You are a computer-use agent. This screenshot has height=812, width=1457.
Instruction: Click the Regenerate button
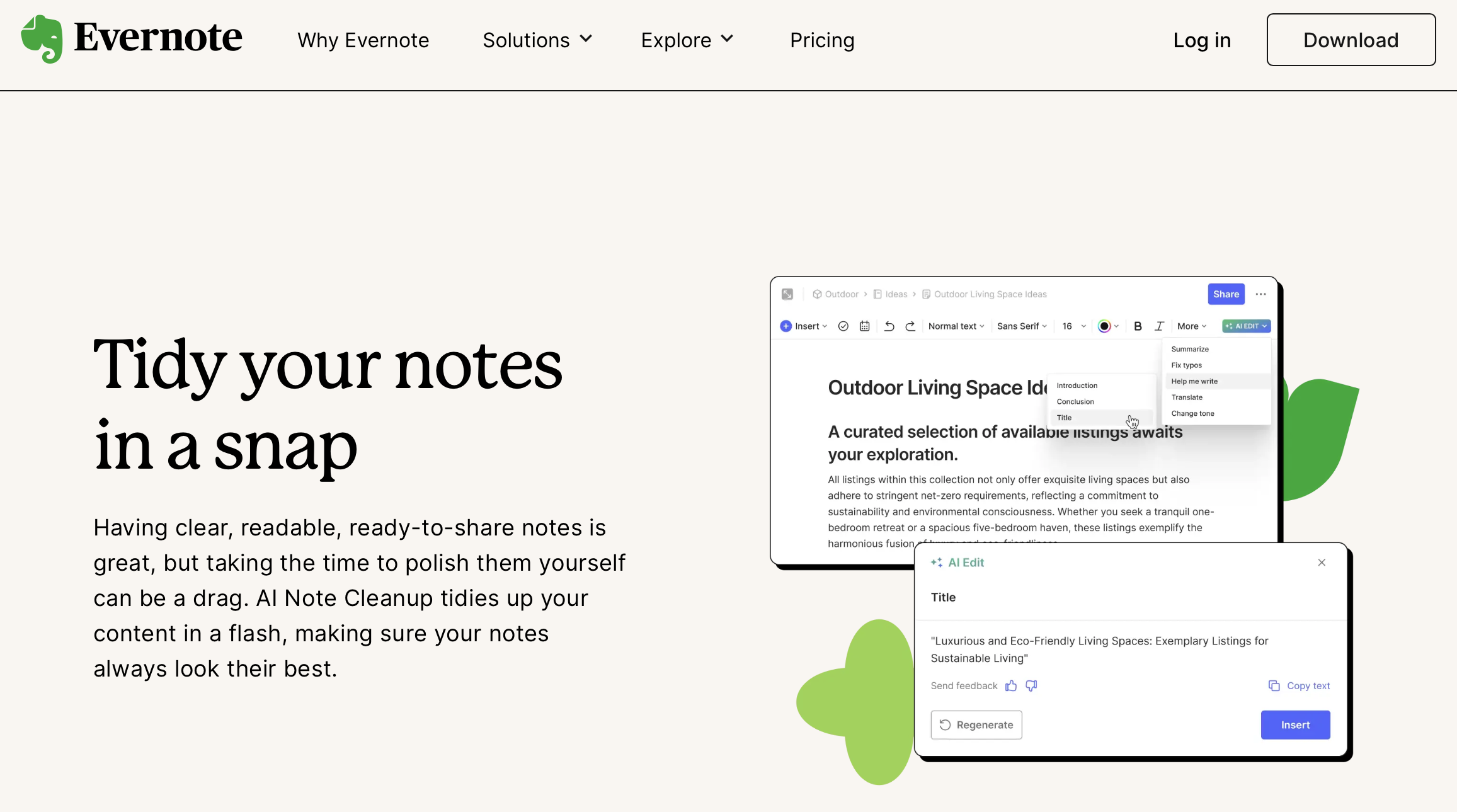click(x=976, y=725)
